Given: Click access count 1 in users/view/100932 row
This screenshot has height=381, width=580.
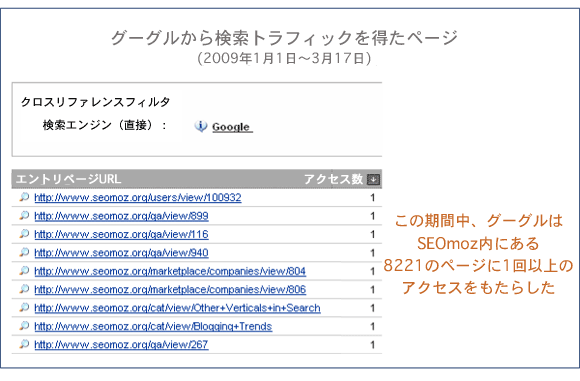Looking at the screenshot, I should [372, 198].
